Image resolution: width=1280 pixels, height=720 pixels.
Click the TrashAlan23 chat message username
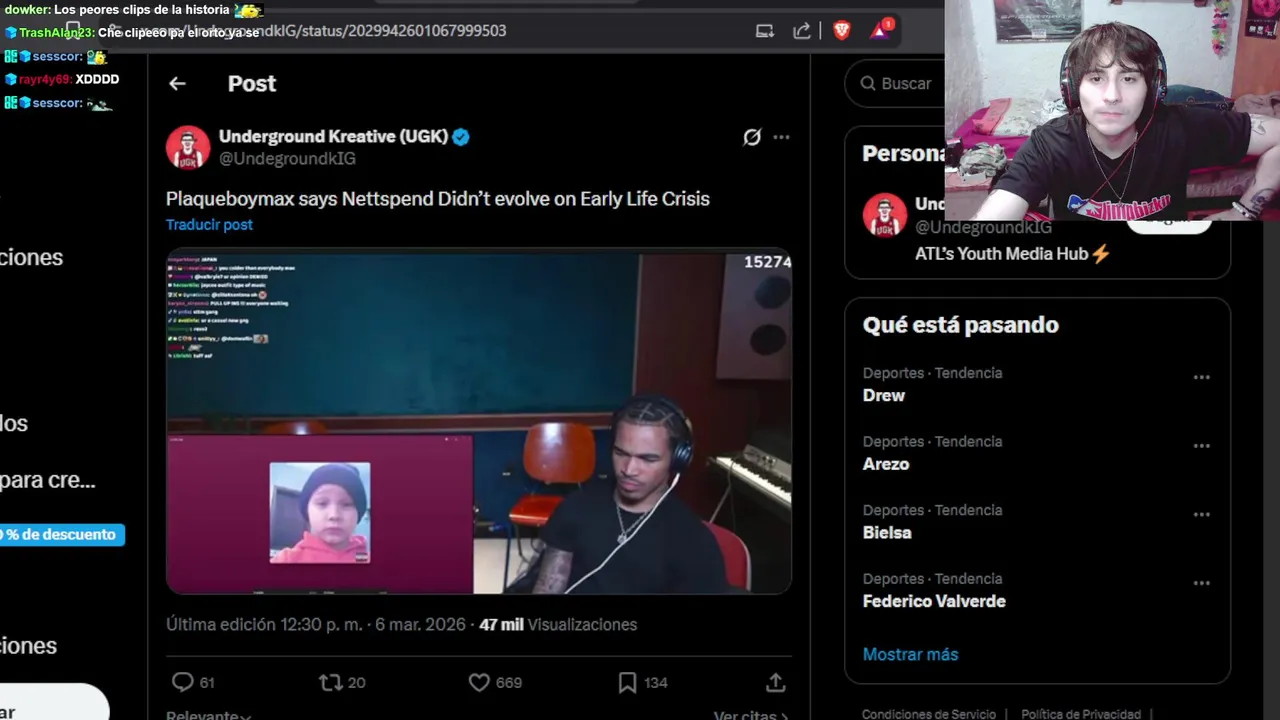pos(57,33)
